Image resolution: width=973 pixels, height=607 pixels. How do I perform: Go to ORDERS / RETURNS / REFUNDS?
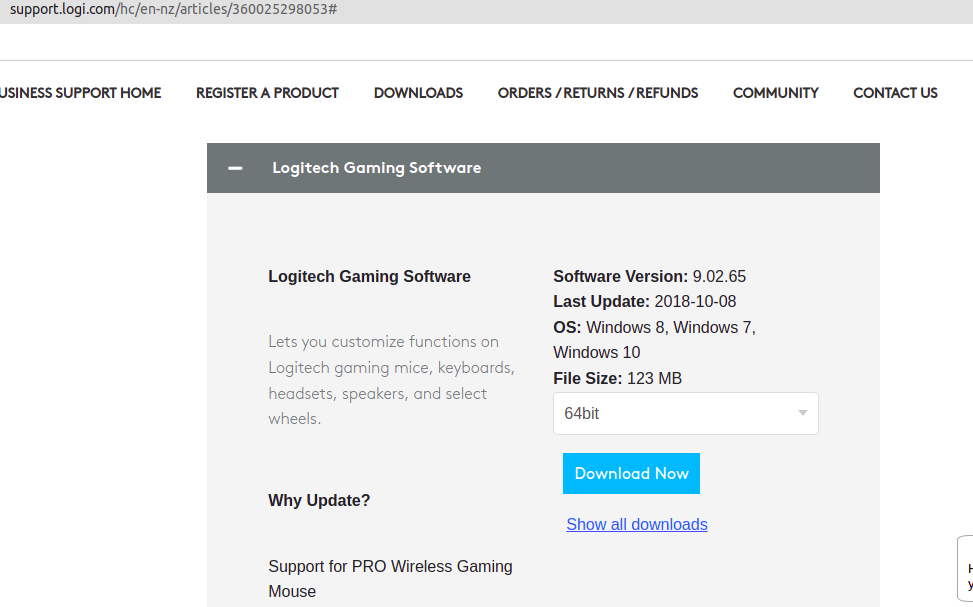pos(597,92)
